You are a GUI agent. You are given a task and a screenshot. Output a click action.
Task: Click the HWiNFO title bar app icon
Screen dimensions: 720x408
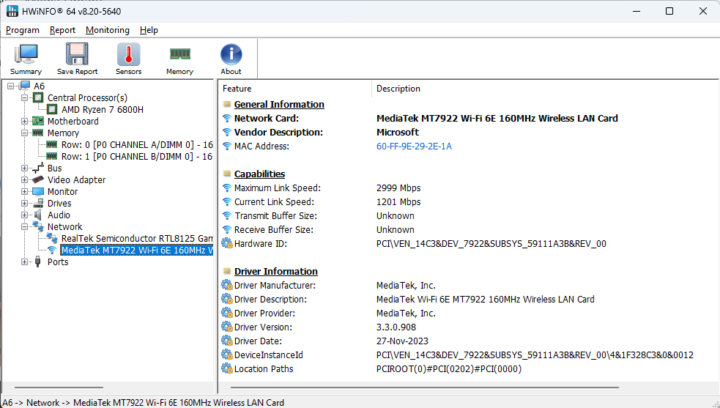pyautogui.click(x=12, y=11)
